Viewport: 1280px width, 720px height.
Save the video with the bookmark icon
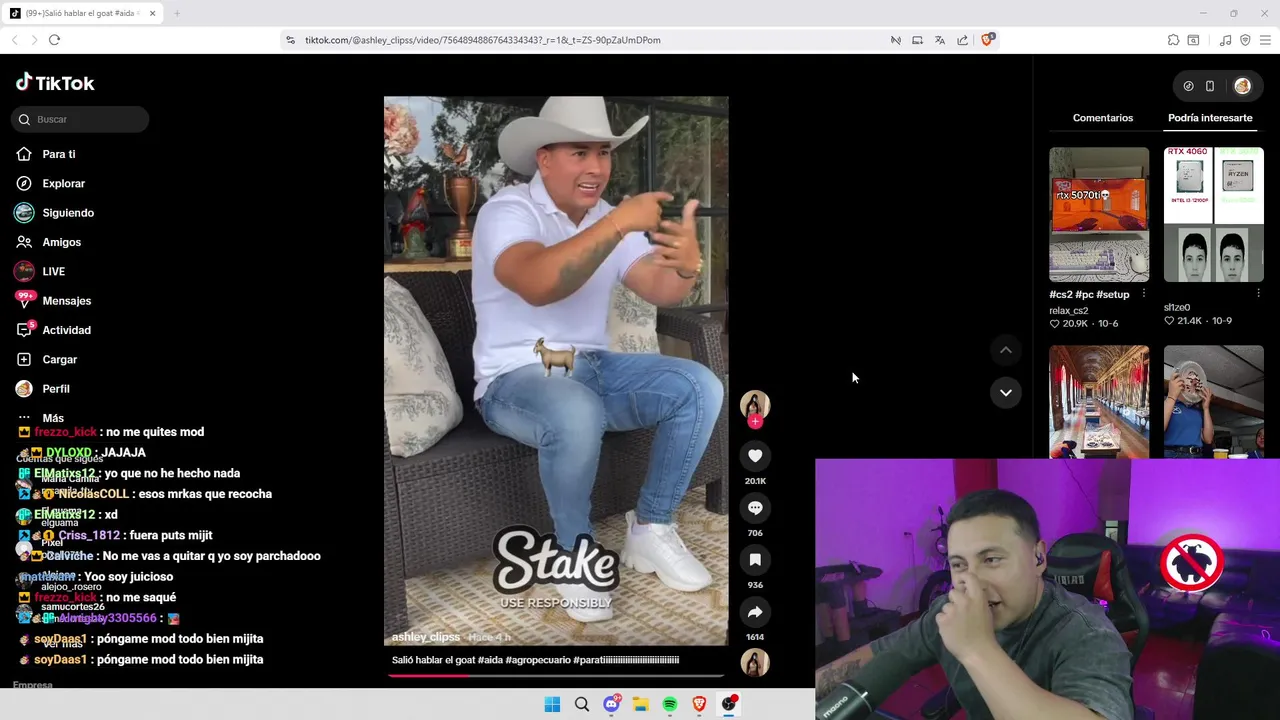click(755, 560)
